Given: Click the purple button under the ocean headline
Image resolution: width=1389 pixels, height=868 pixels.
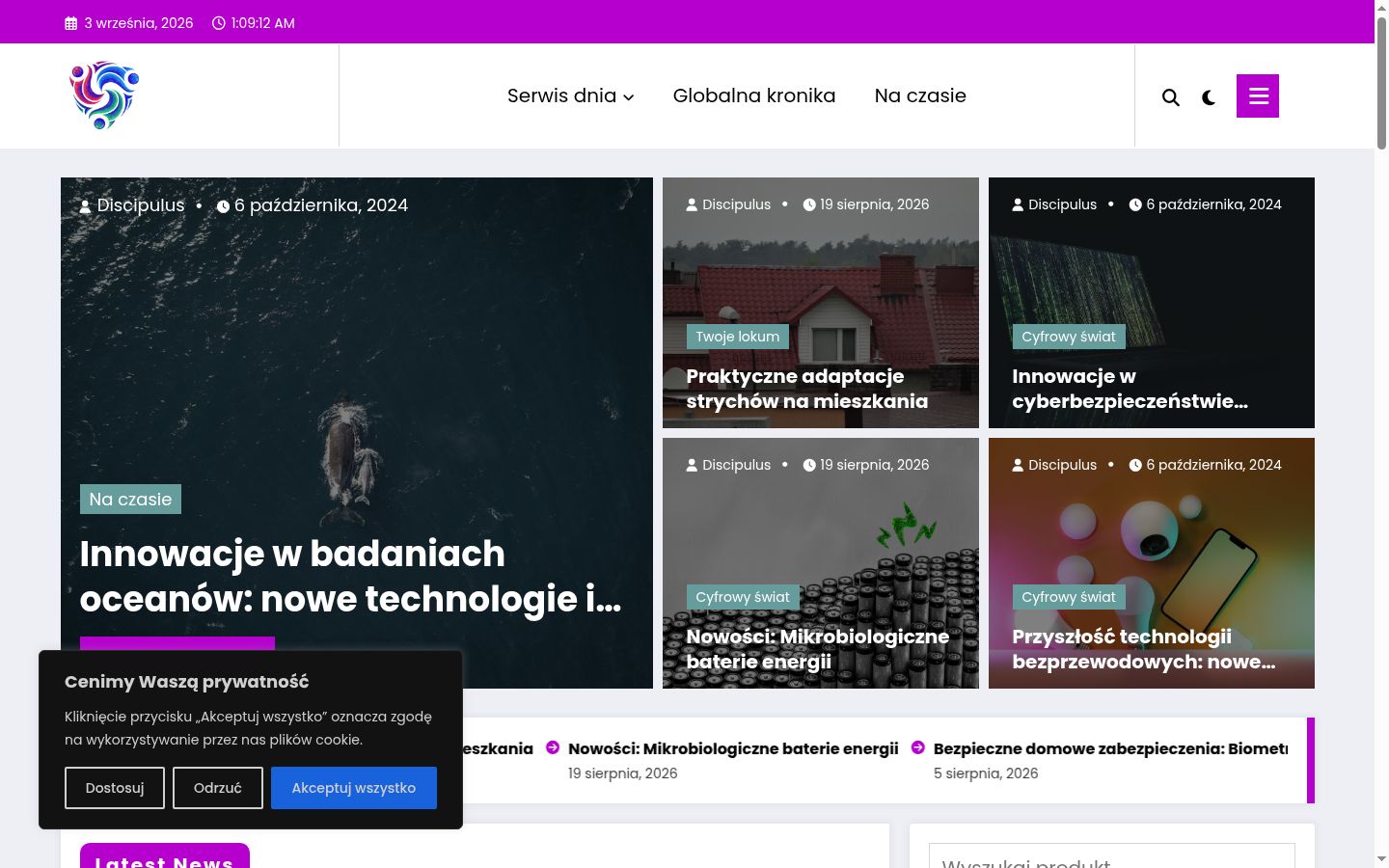Looking at the screenshot, I should 177,643.
